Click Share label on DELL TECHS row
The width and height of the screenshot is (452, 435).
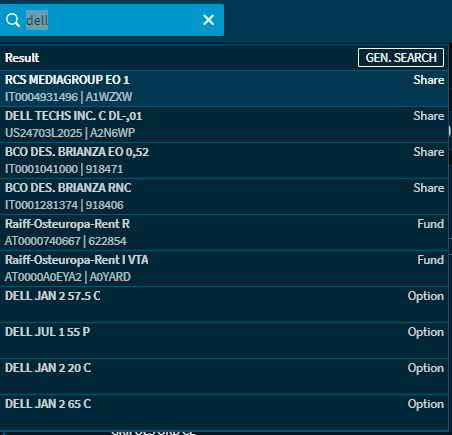click(x=429, y=116)
